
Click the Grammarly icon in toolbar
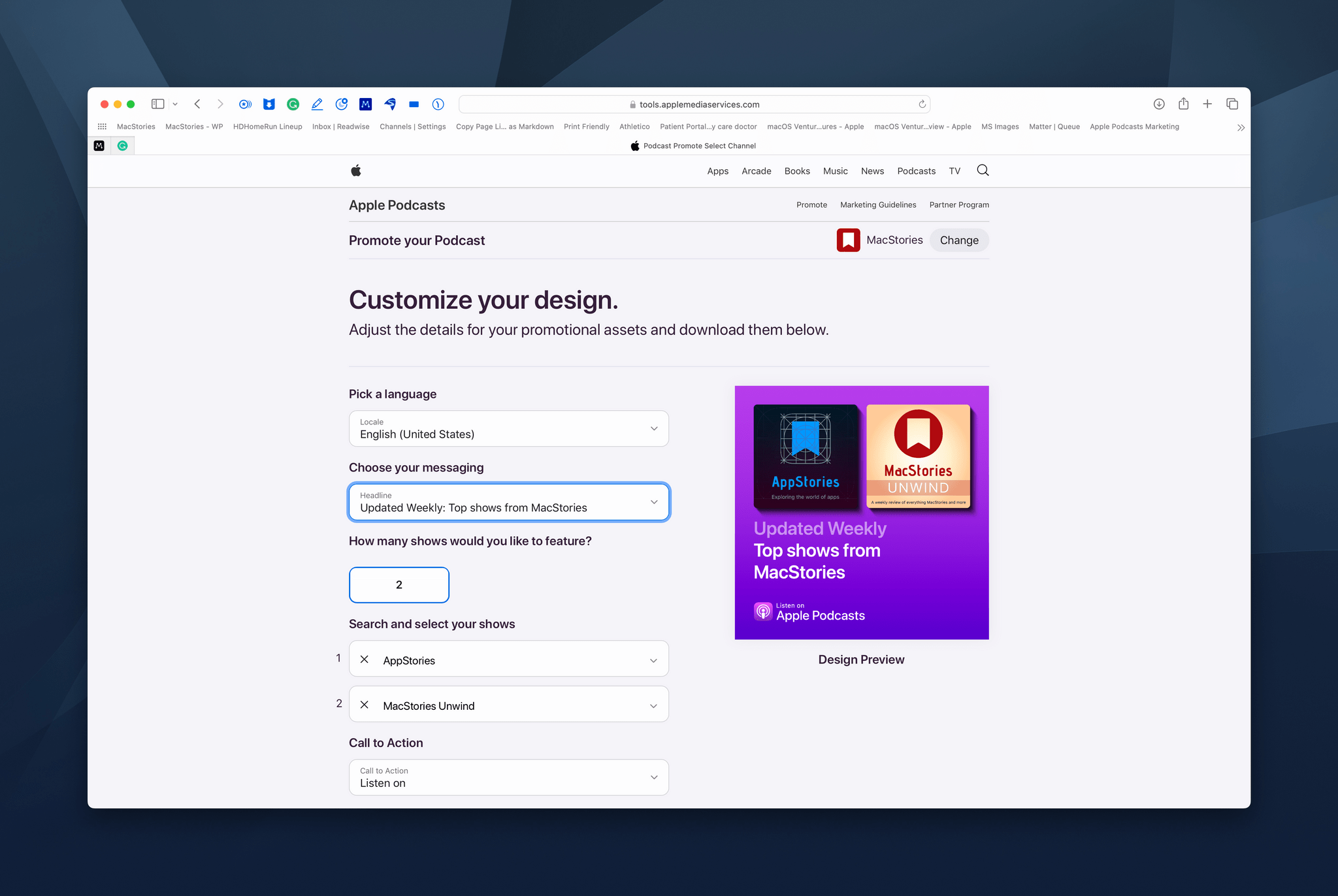coord(293,103)
